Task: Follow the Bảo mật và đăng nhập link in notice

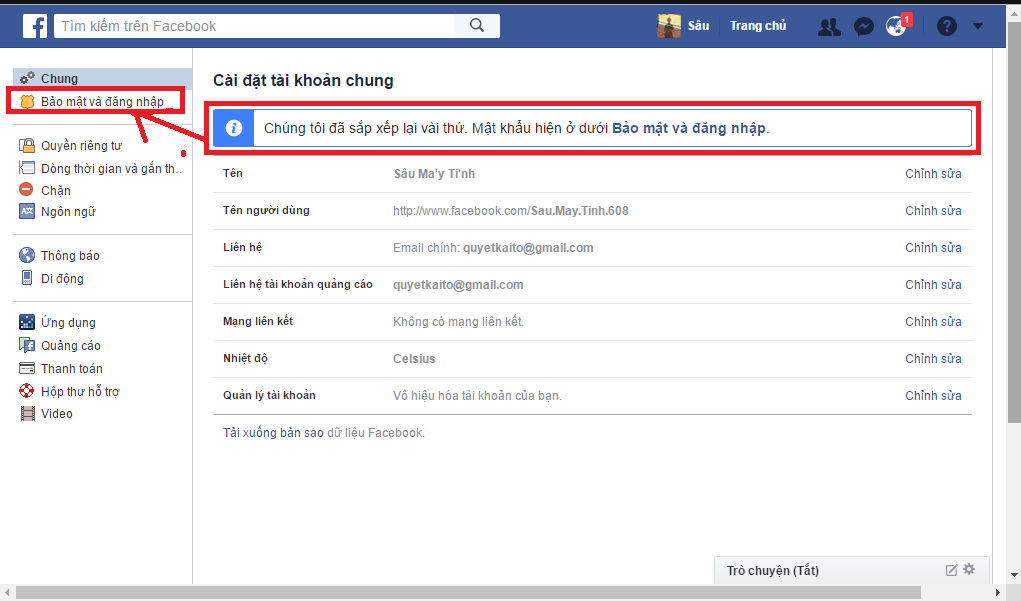Action: pos(689,128)
